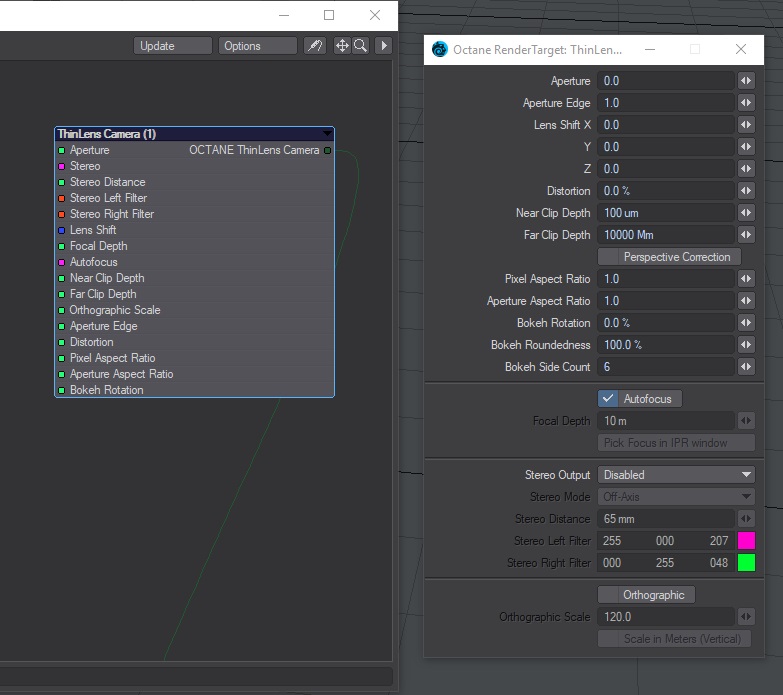Click the Stereo Distance connector dot on node
Image resolution: width=783 pixels, height=695 pixels.
pos(61,182)
